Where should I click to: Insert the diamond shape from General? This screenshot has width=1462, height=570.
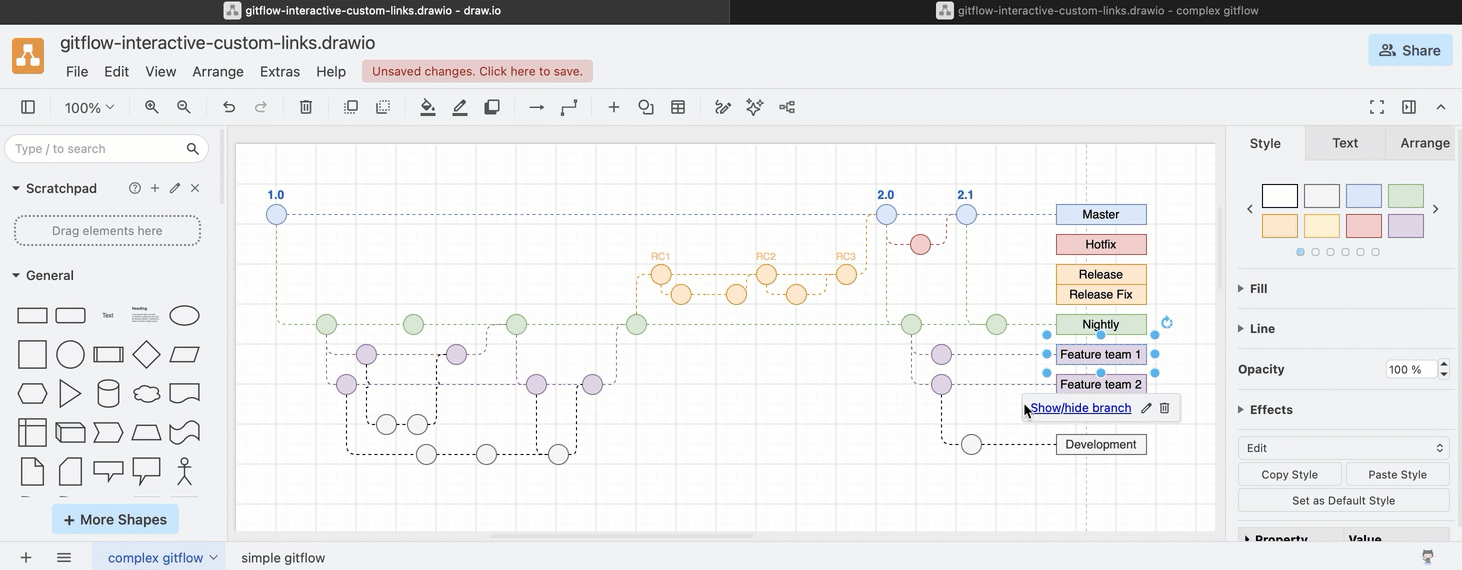146,354
